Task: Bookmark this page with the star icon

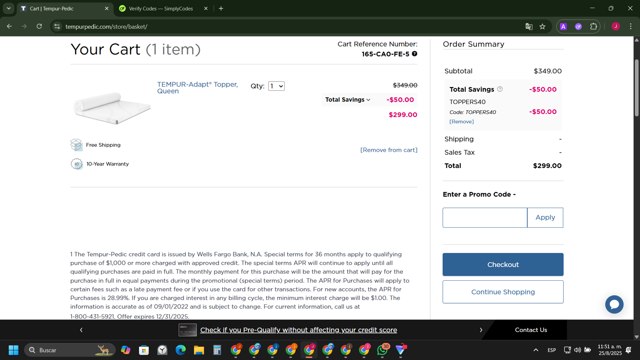Action: click(542, 27)
